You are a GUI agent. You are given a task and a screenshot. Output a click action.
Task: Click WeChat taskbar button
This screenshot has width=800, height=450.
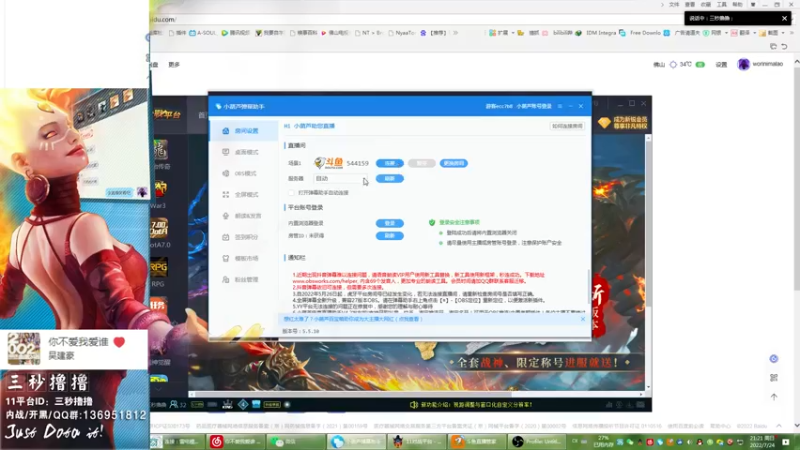[x=296, y=441]
